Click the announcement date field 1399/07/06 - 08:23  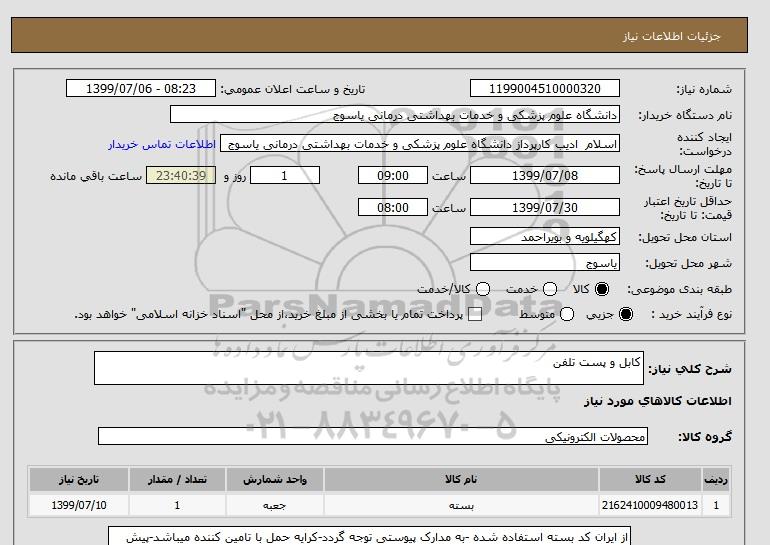tap(141, 89)
